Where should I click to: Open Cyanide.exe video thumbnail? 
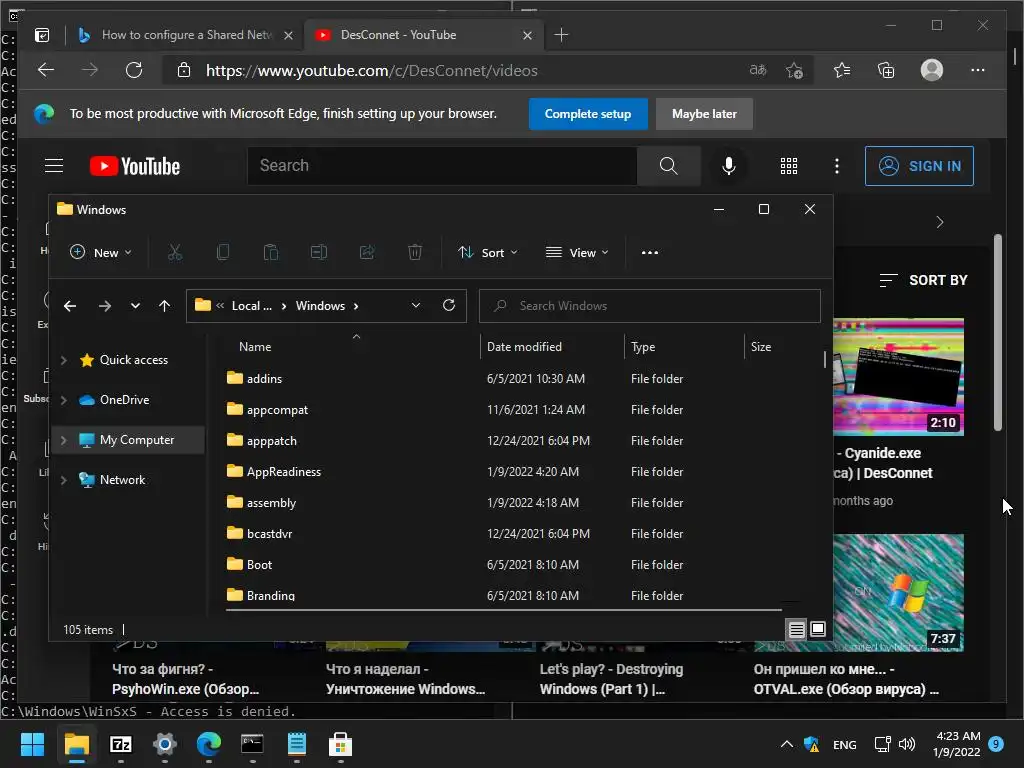pyautogui.click(x=899, y=377)
